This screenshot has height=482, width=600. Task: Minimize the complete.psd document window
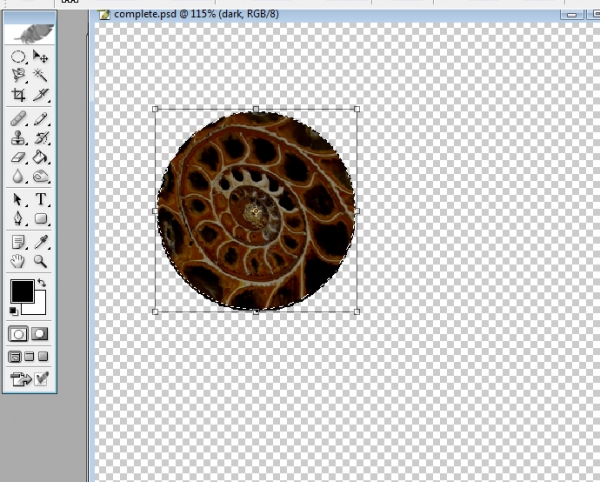tap(572, 15)
